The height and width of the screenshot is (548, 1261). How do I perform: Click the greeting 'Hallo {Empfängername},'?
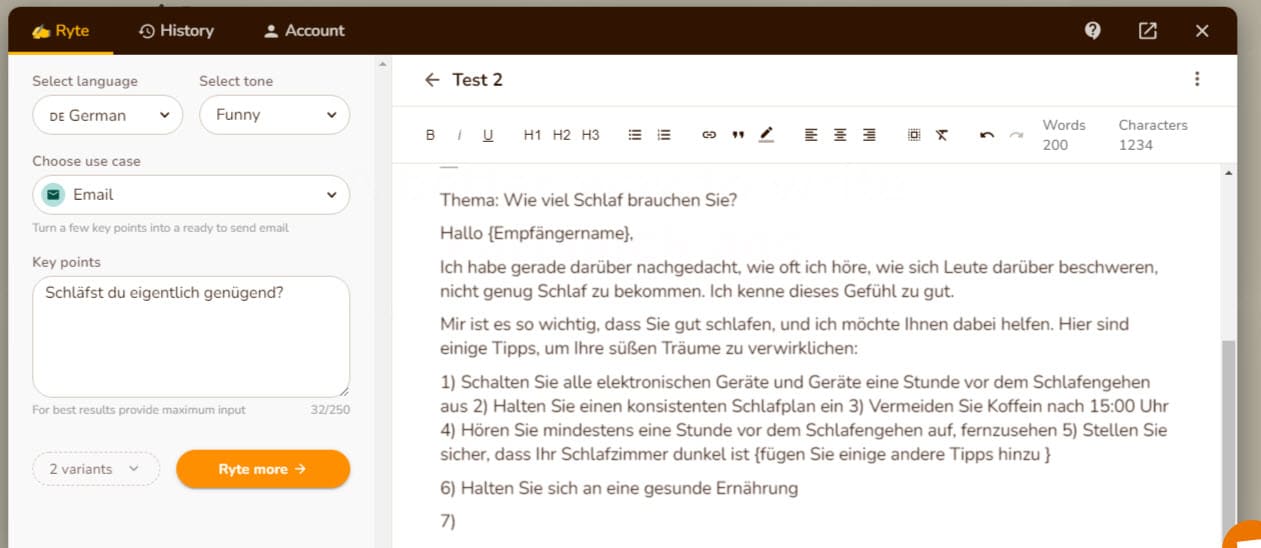(x=537, y=234)
